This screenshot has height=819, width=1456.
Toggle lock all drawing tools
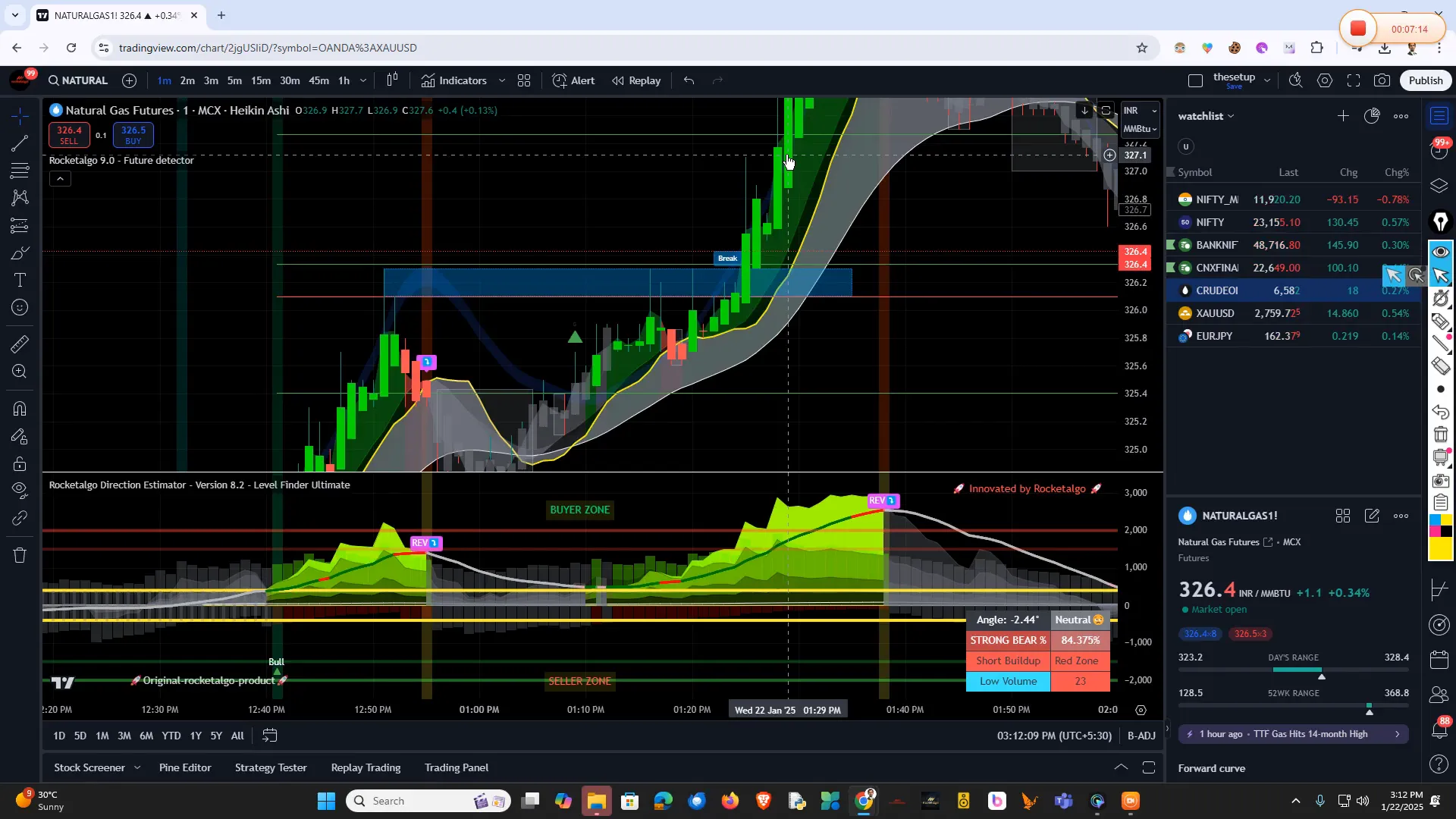(20, 464)
